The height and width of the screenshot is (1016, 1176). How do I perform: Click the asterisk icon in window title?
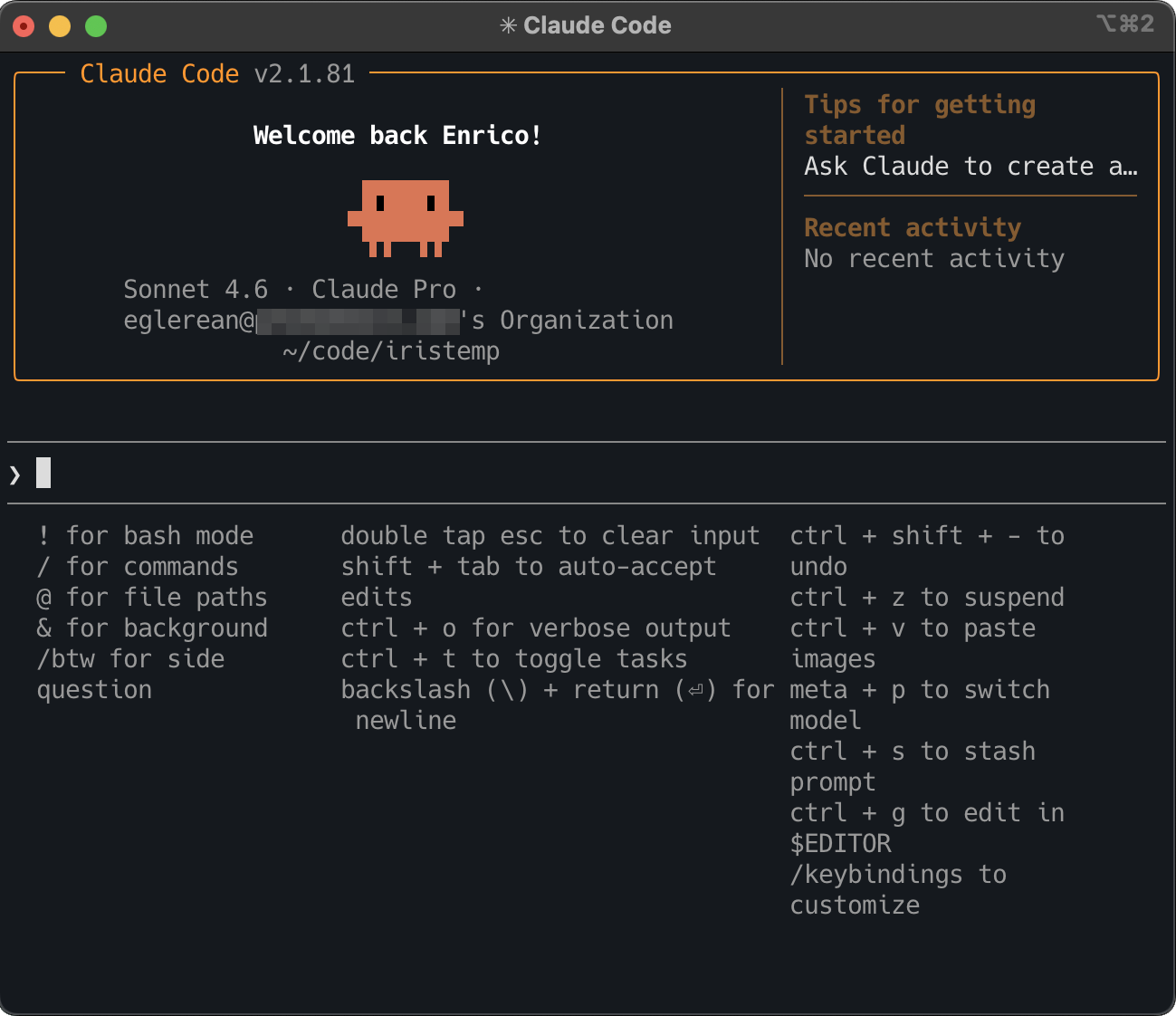(508, 25)
